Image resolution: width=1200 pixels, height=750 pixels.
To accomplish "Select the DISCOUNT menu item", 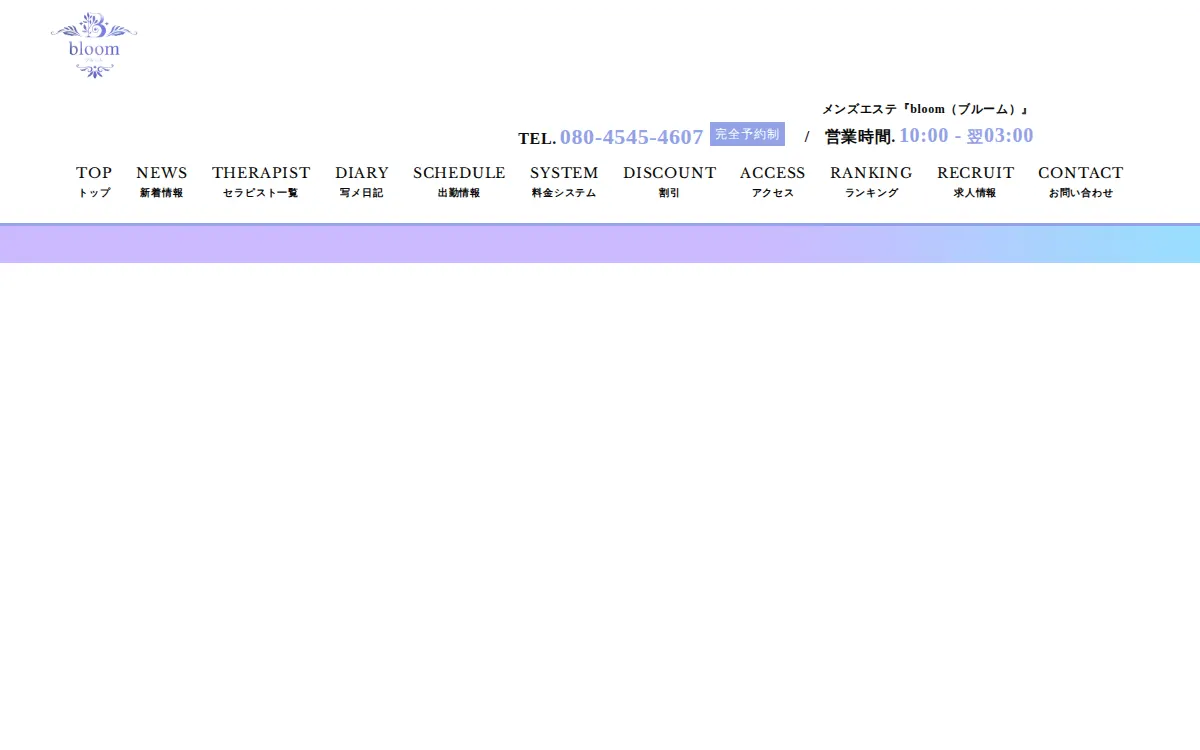I will tap(670, 181).
